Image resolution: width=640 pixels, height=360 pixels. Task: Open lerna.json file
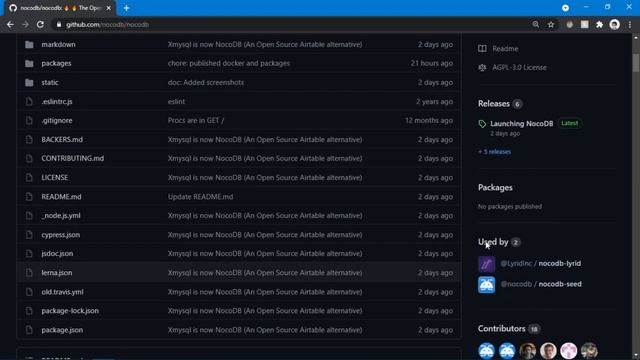[57, 273]
